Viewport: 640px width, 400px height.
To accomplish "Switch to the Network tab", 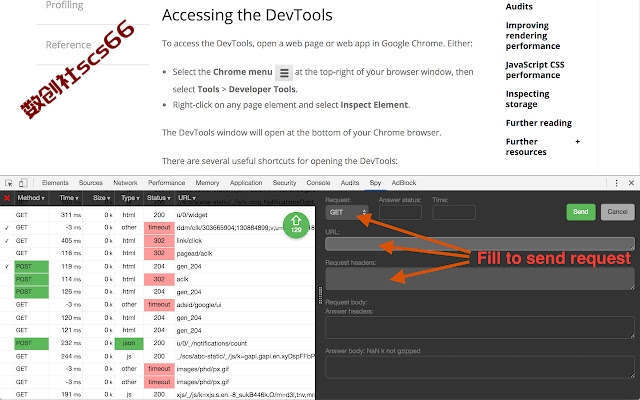I will tap(125, 183).
